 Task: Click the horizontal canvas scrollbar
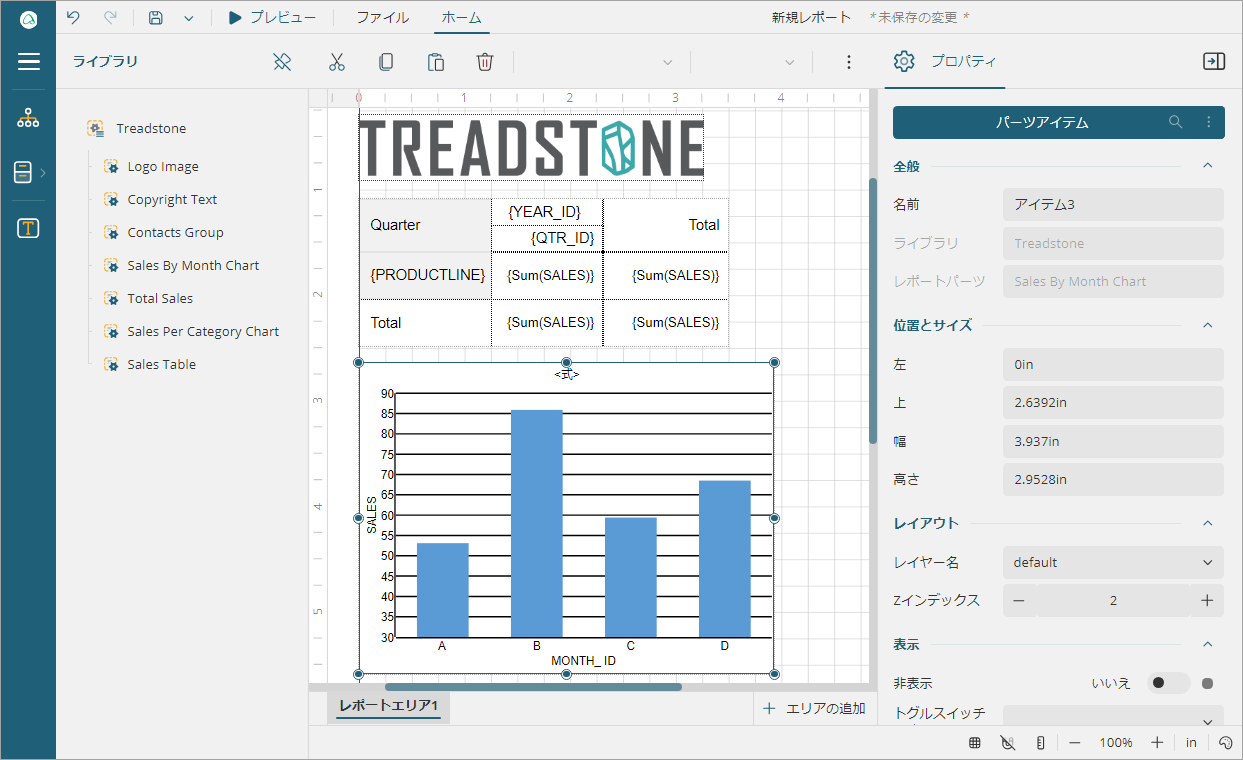533,687
